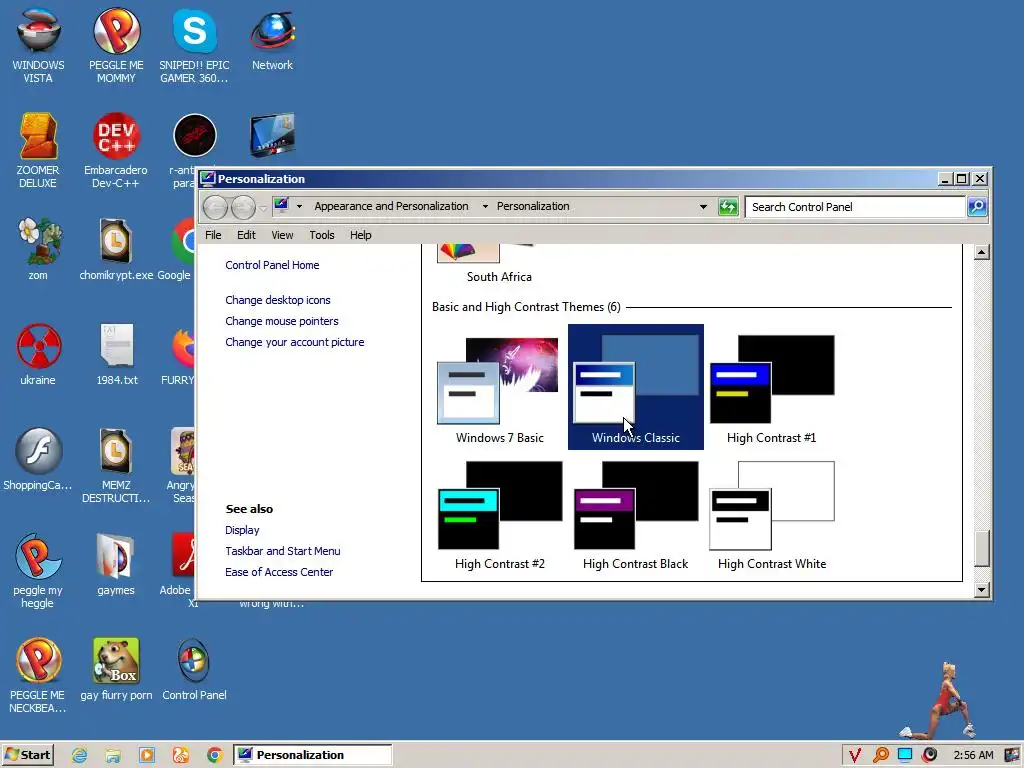
Task: Click the Search Control Panel magnifier icon
Action: 977,207
